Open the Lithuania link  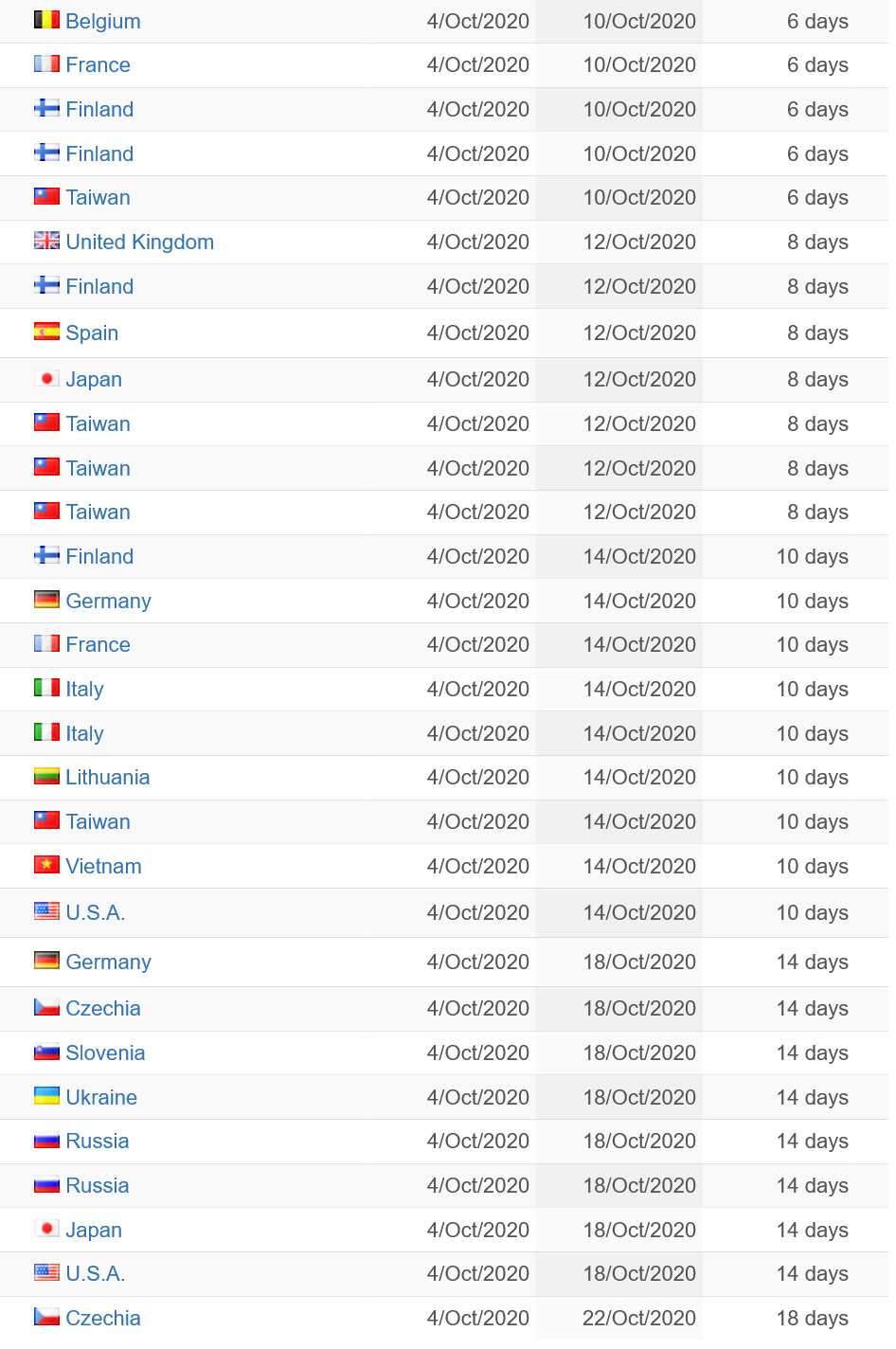click(x=108, y=777)
